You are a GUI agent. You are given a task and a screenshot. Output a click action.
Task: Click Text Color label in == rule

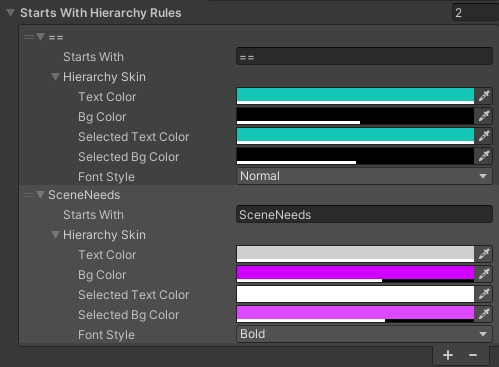tap(107, 97)
